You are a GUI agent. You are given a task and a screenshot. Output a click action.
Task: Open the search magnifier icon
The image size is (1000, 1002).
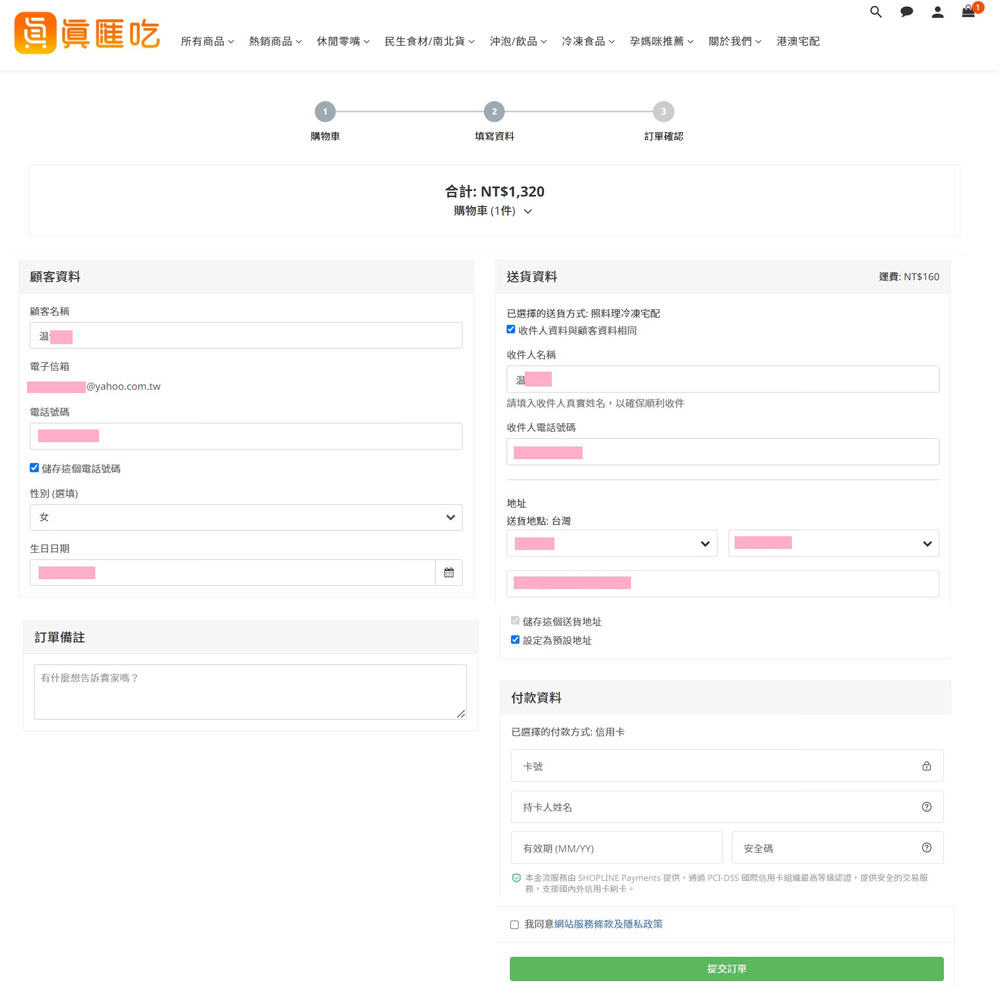click(875, 12)
